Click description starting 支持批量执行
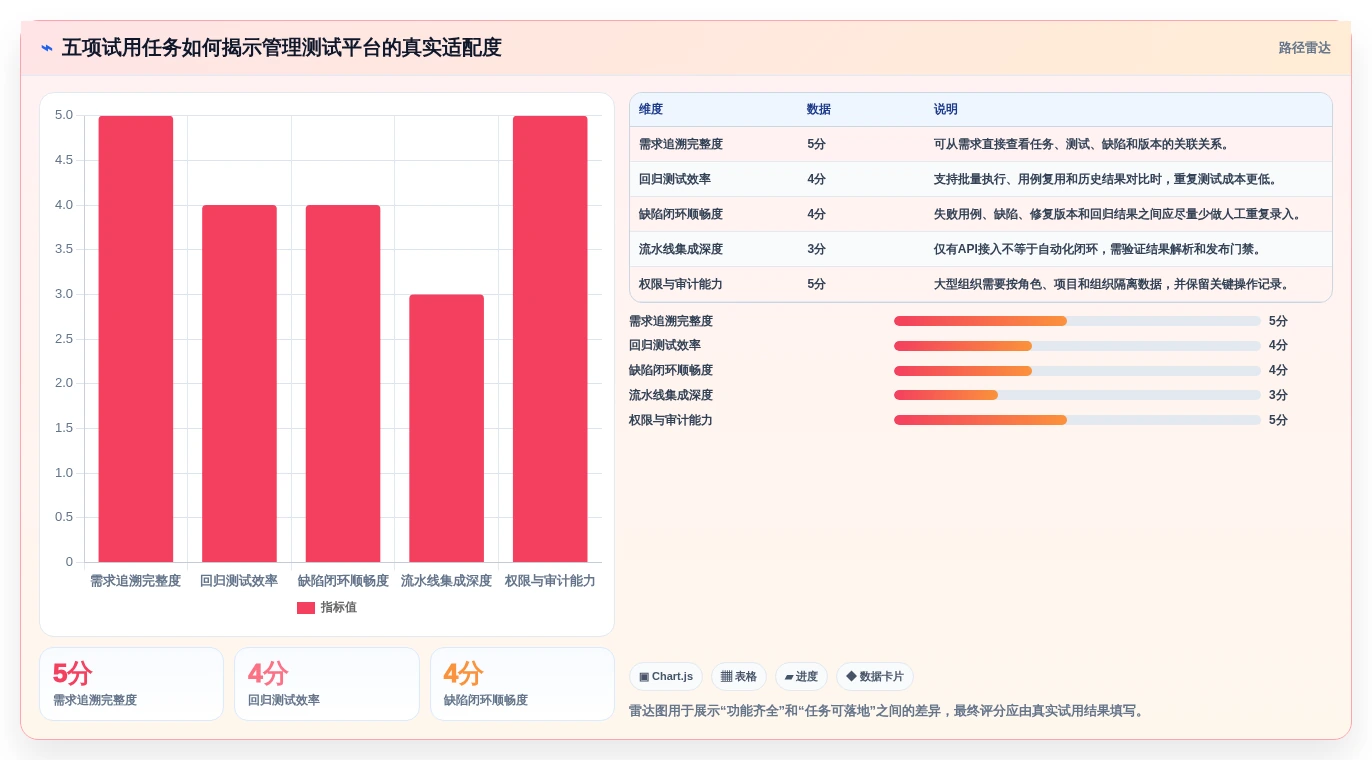This screenshot has height=760, width=1372. (1106, 179)
